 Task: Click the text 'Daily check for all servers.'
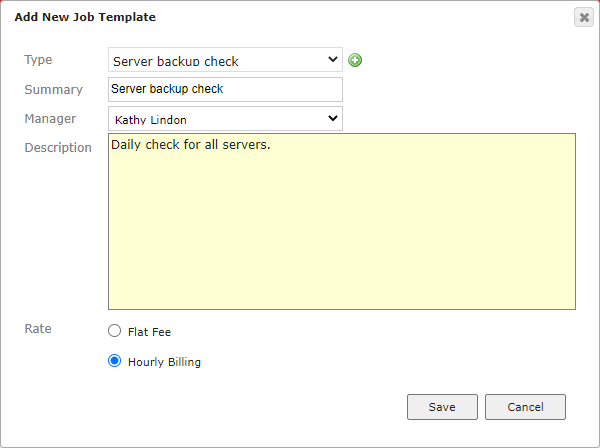click(x=191, y=145)
